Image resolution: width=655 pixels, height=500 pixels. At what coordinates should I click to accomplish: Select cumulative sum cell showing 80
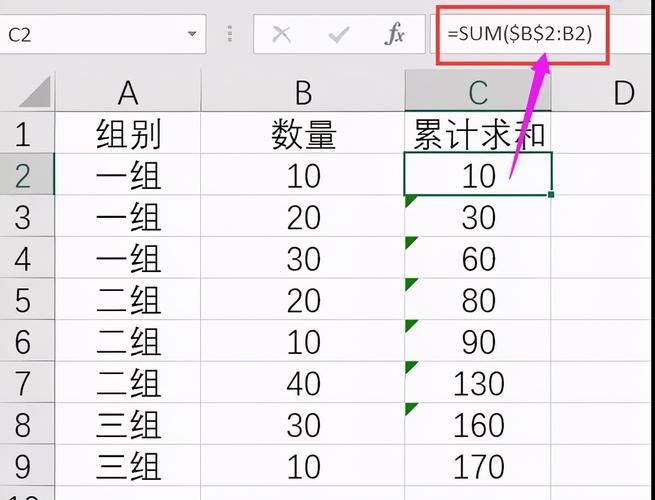coord(478,299)
